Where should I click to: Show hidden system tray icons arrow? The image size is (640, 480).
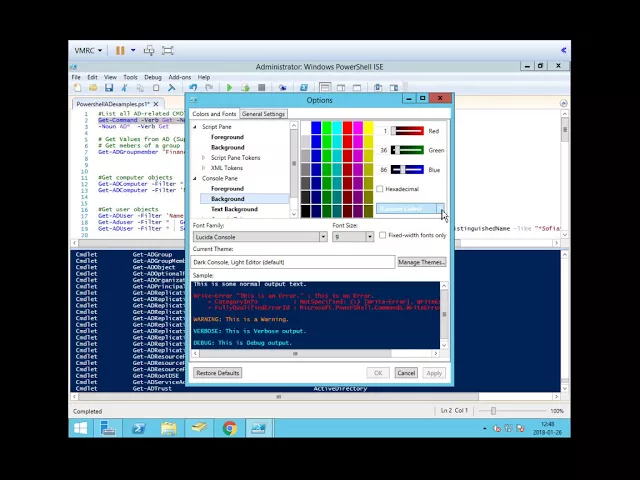tap(484, 428)
